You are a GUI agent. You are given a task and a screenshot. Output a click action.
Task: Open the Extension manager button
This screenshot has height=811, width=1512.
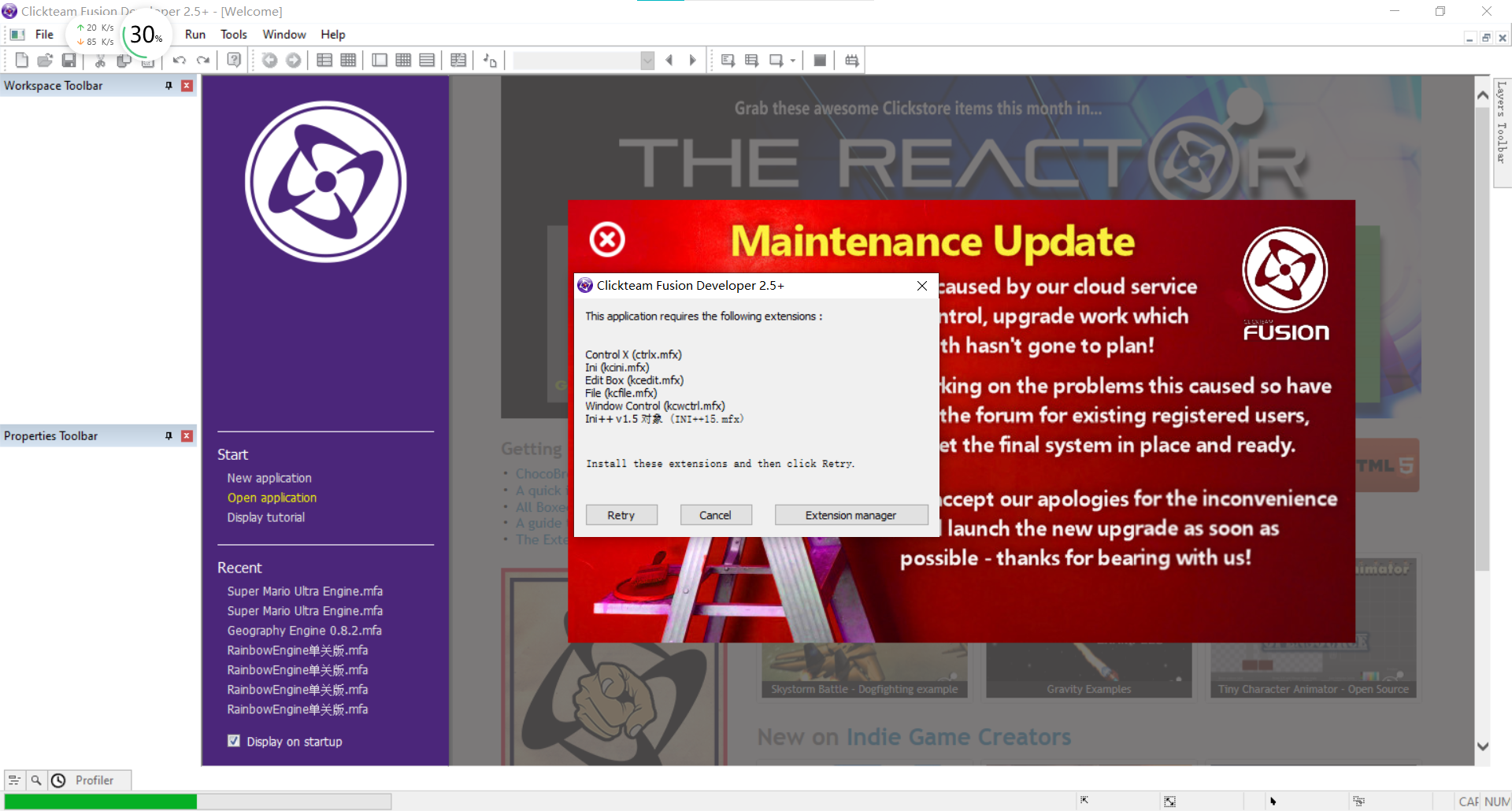(x=851, y=515)
